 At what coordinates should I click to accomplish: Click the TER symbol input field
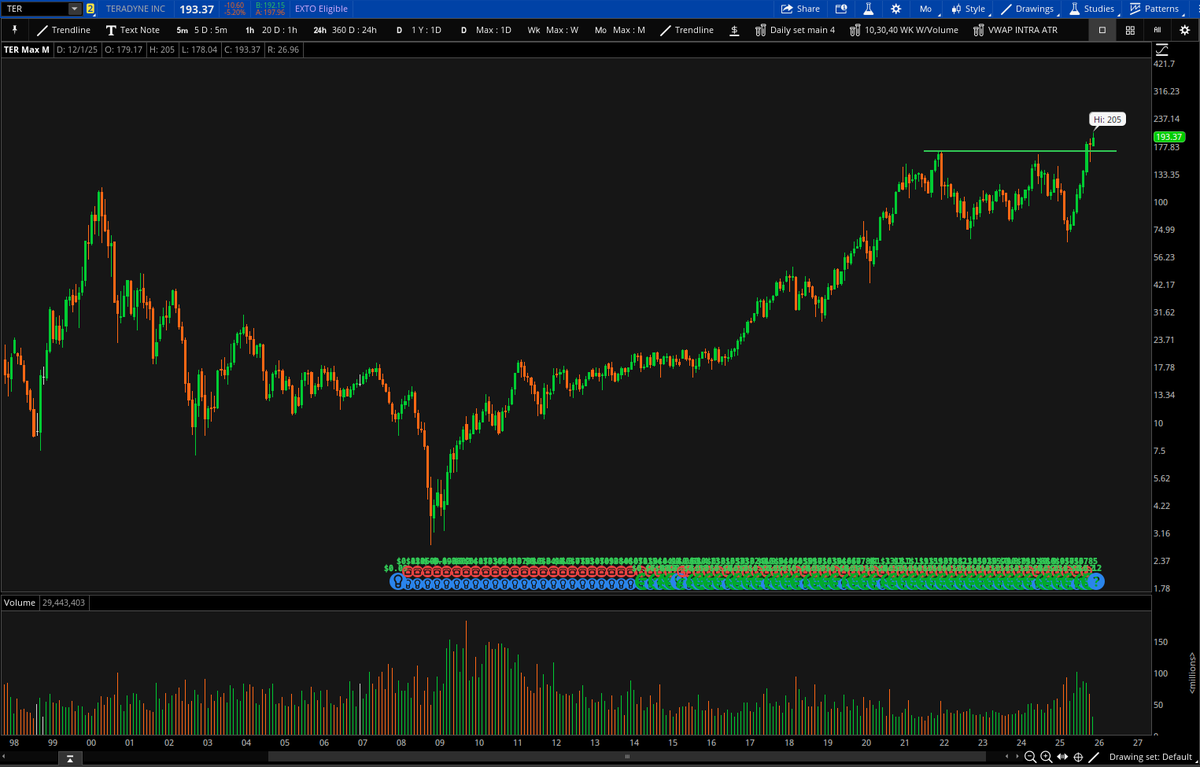pyautogui.click(x=36, y=8)
